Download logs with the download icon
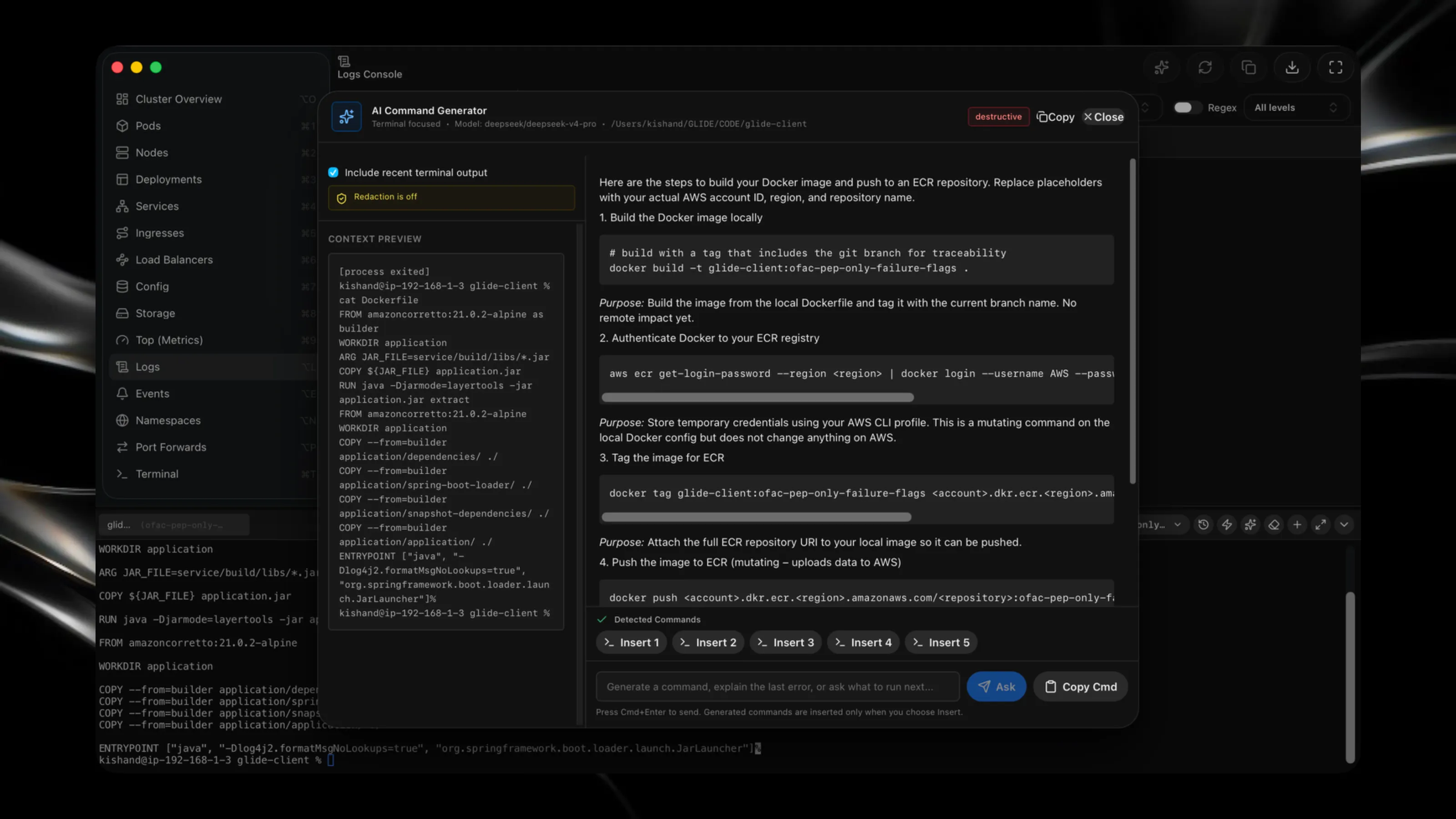Screen dimensions: 1456x819 [x=1292, y=68]
